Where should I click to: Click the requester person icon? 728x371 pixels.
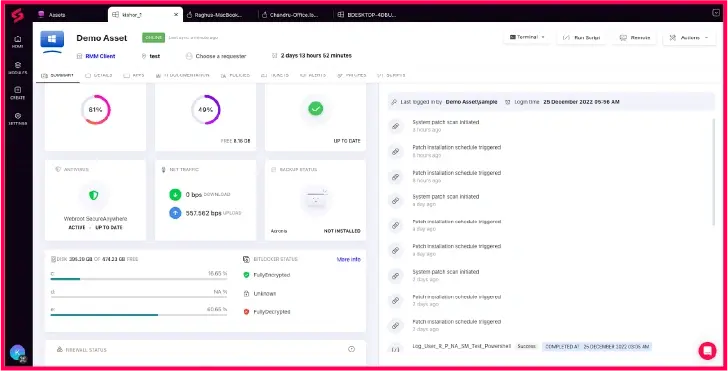coord(189,56)
